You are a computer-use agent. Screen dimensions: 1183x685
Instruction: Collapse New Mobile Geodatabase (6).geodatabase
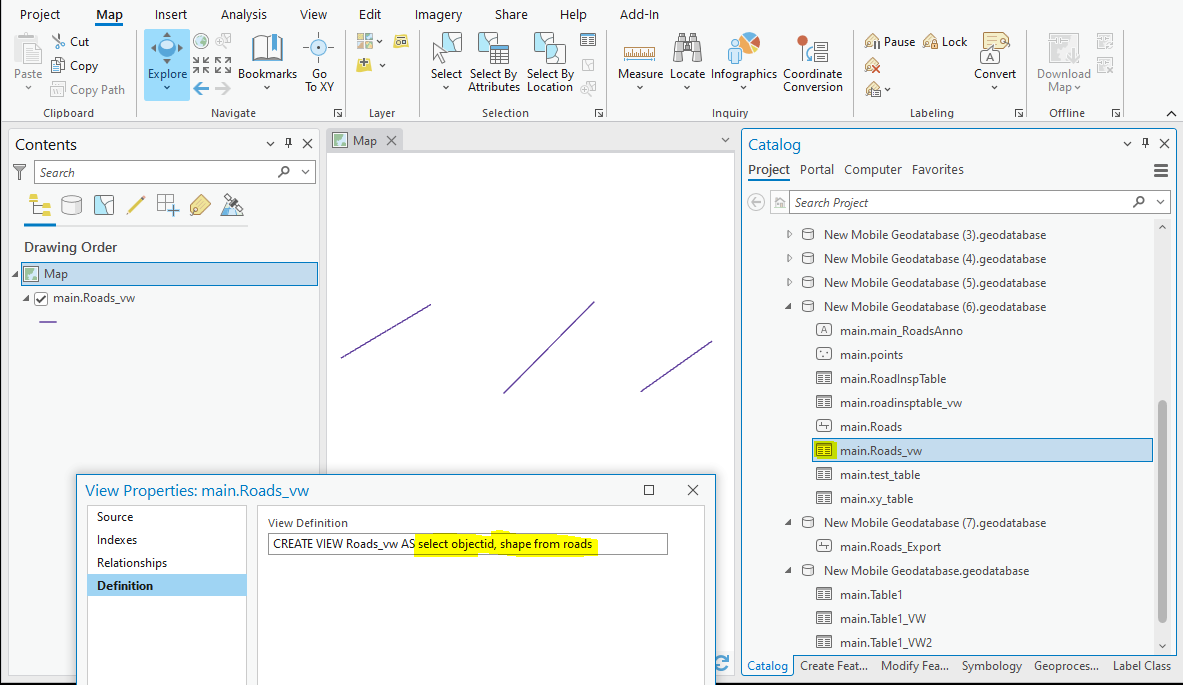pyautogui.click(x=789, y=307)
